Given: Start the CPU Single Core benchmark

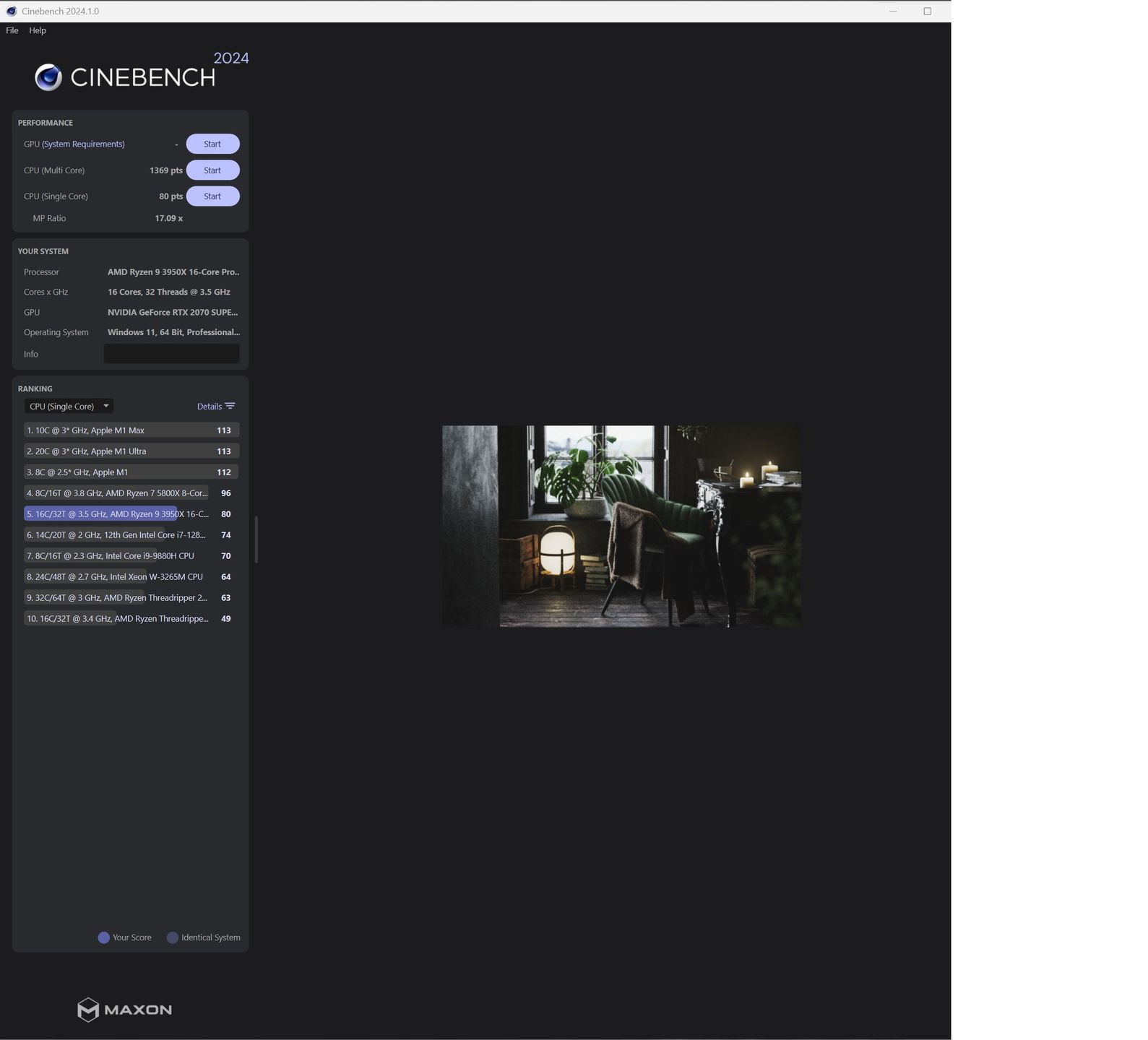Looking at the screenshot, I should (x=212, y=196).
